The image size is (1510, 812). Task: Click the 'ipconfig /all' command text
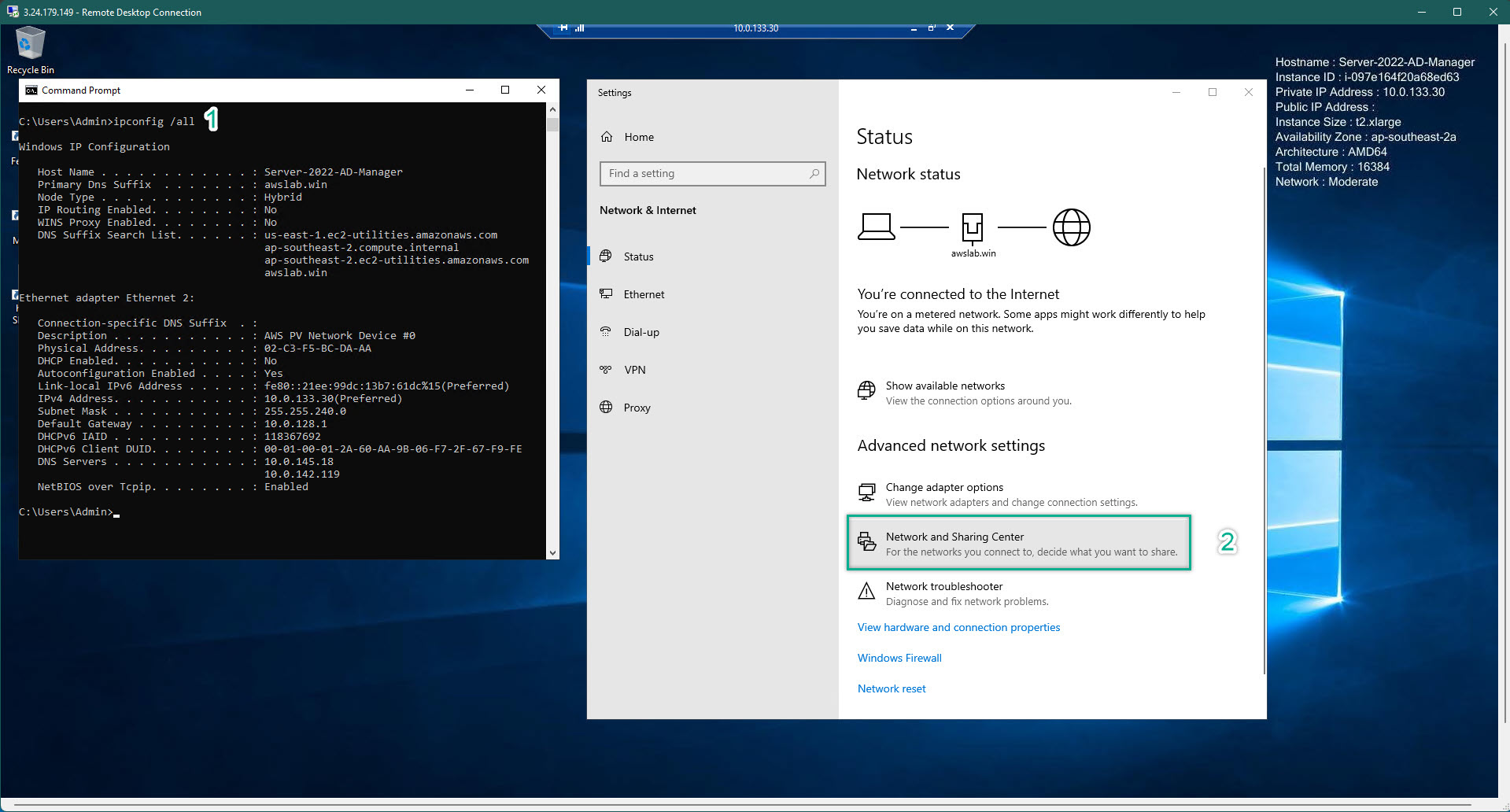pyautogui.click(x=153, y=122)
